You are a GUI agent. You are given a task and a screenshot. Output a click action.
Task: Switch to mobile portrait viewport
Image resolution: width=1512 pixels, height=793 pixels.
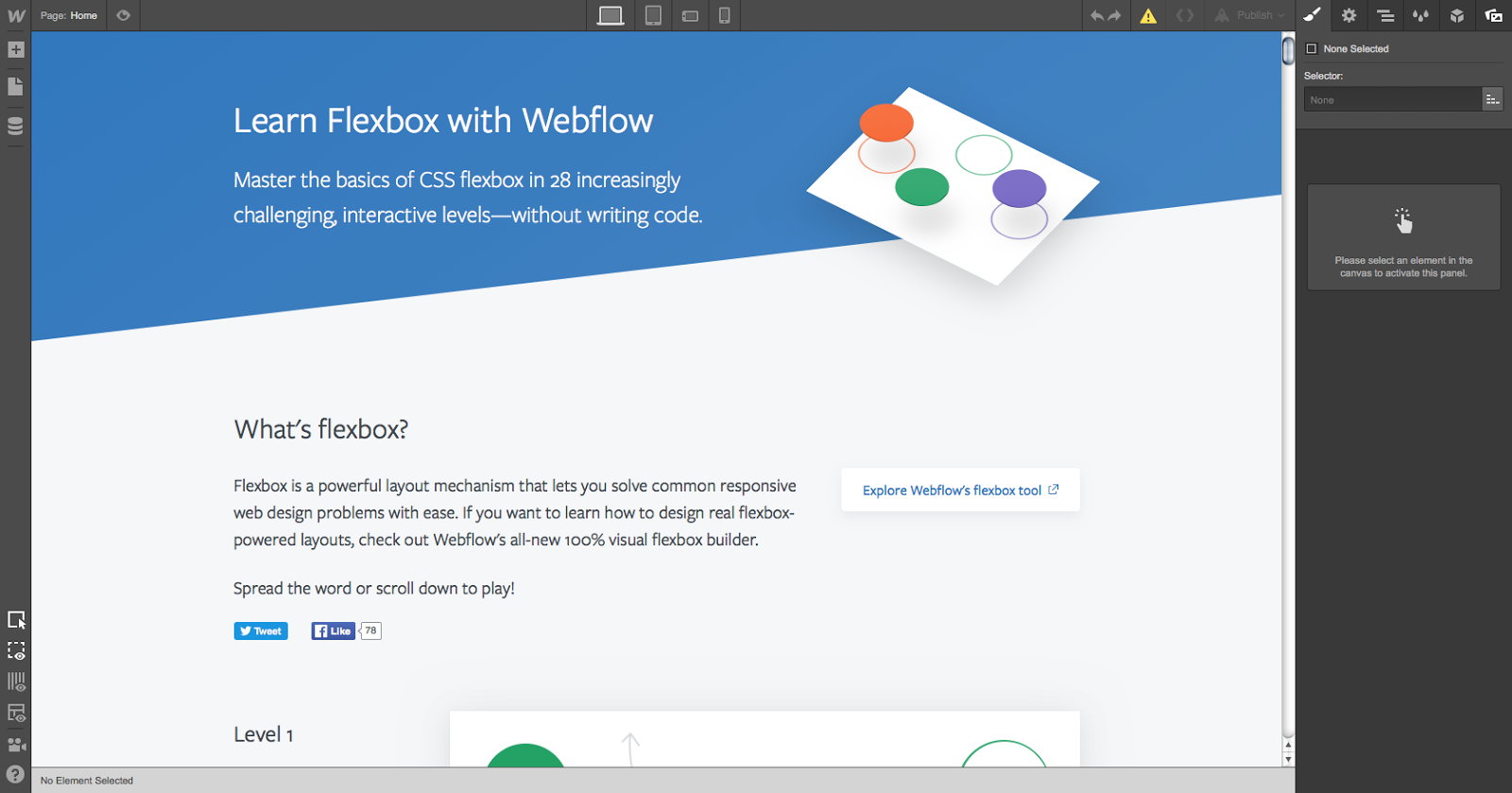(724, 16)
